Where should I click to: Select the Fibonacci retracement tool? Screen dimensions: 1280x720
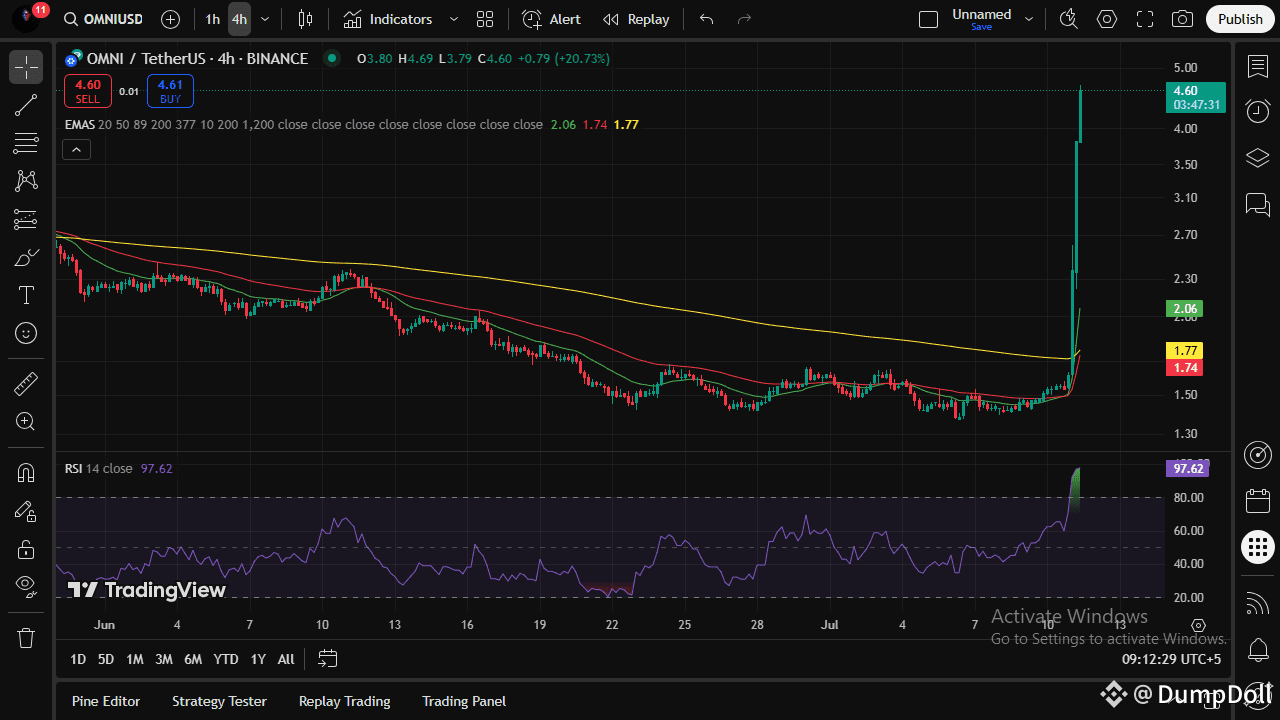coord(26,143)
